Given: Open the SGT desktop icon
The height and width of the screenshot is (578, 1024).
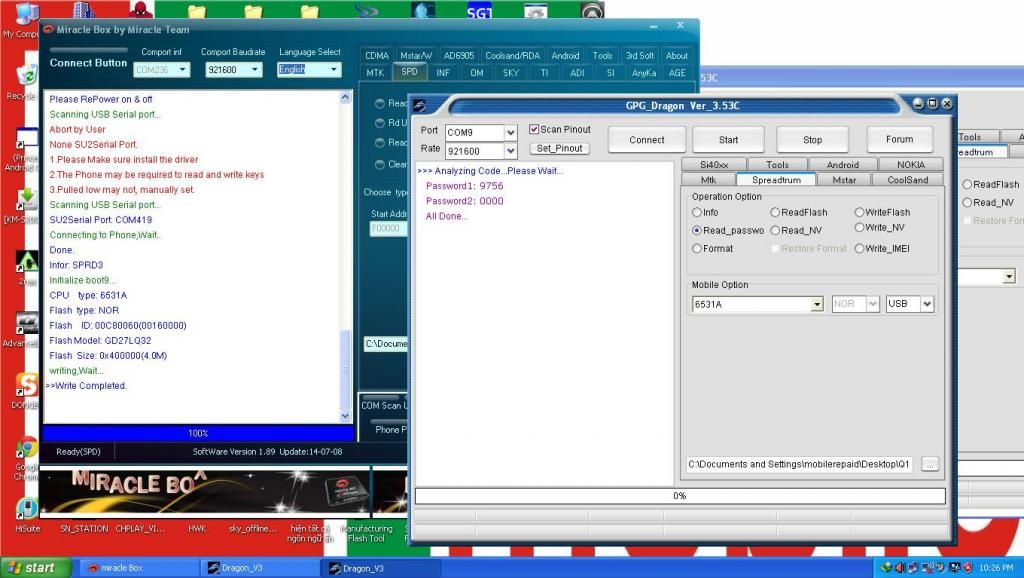Looking at the screenshot, I should point(479,10).
